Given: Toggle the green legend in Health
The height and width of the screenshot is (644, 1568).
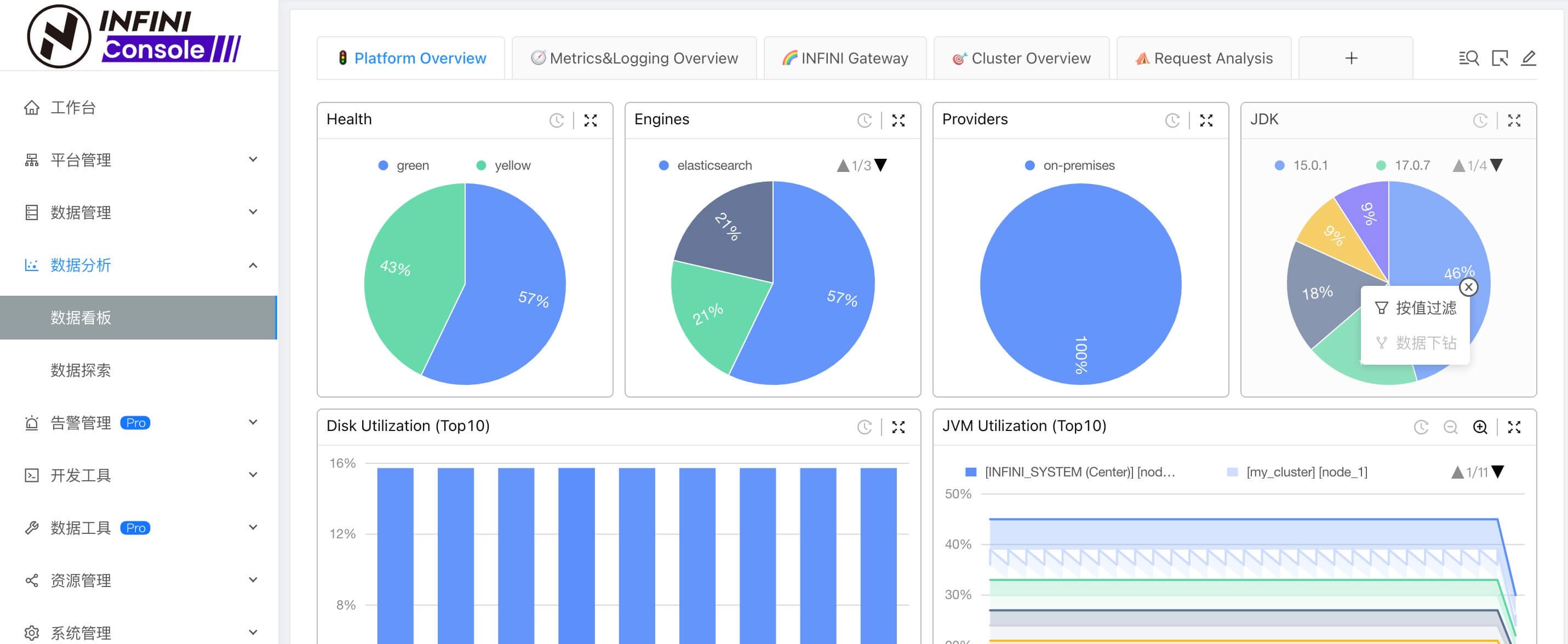Looking at the screenshot, I should point(404,165).
